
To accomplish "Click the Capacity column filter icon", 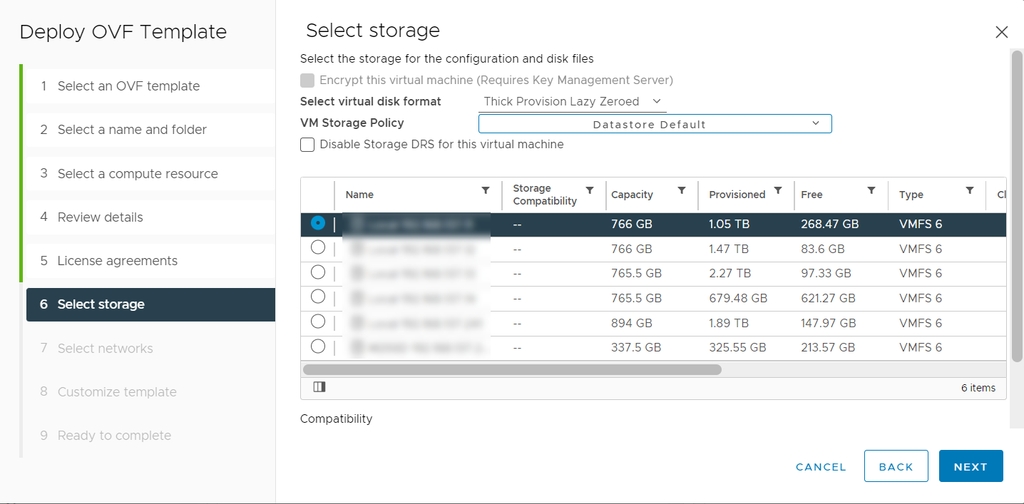I will (x=681, y=190).
